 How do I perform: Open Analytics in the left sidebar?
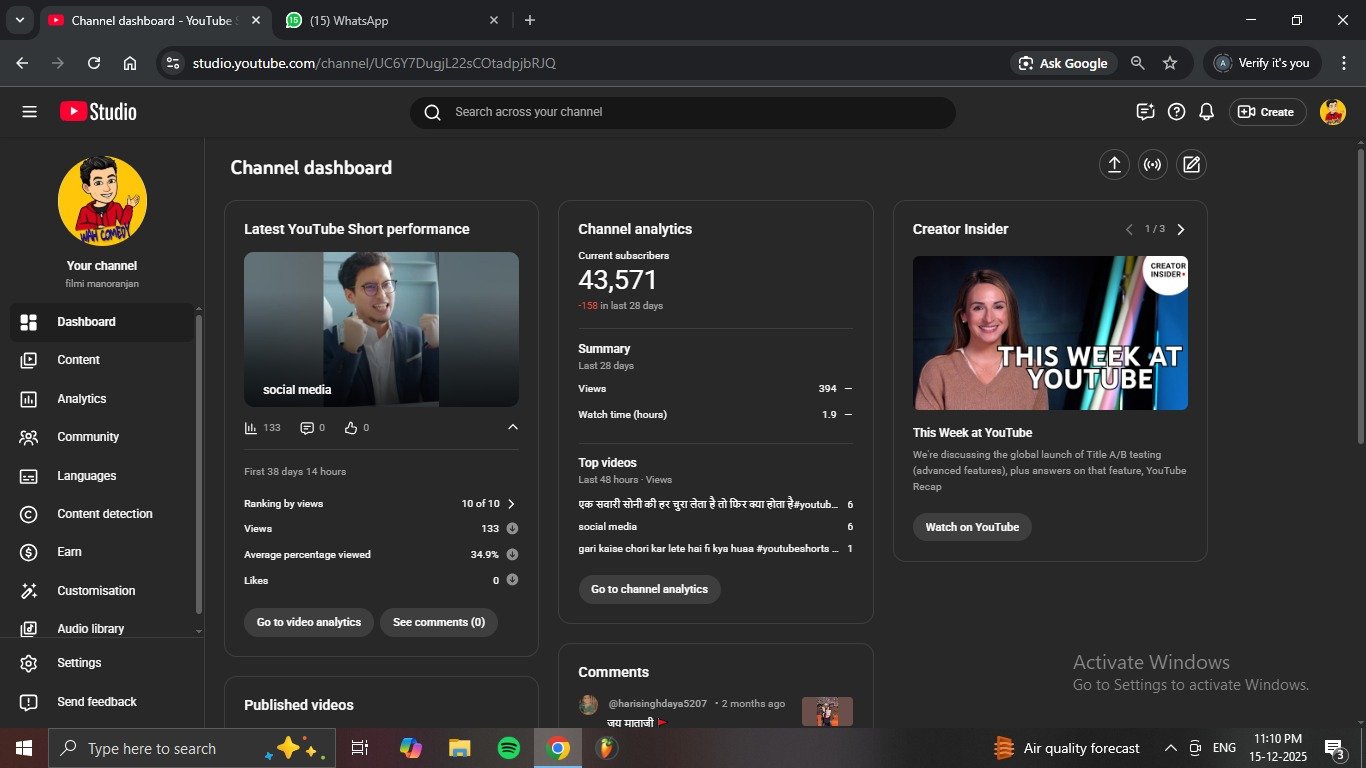[81, 399]
